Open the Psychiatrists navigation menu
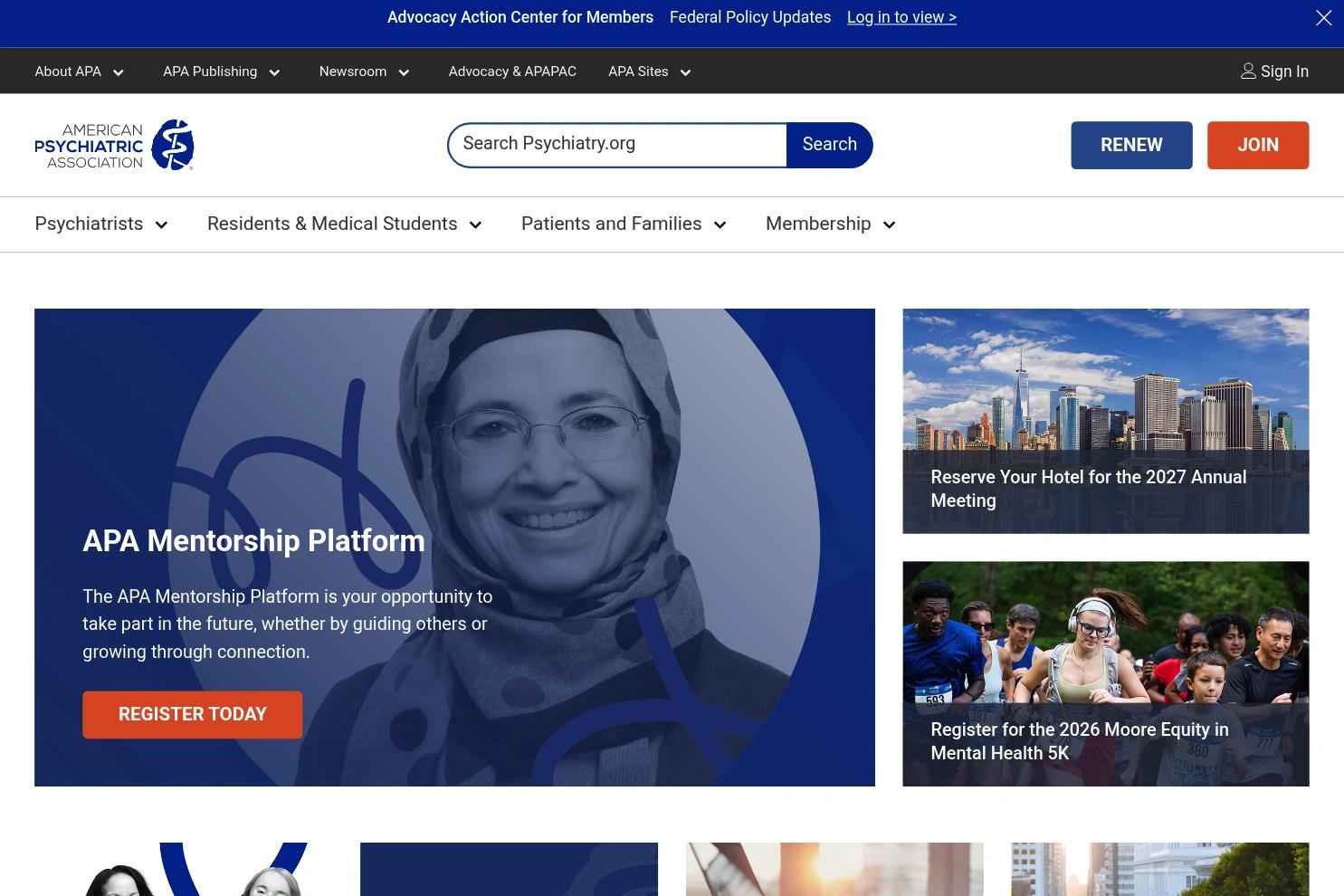The height and width of the screenshot is (896, 1344). [x=89, y=224]
